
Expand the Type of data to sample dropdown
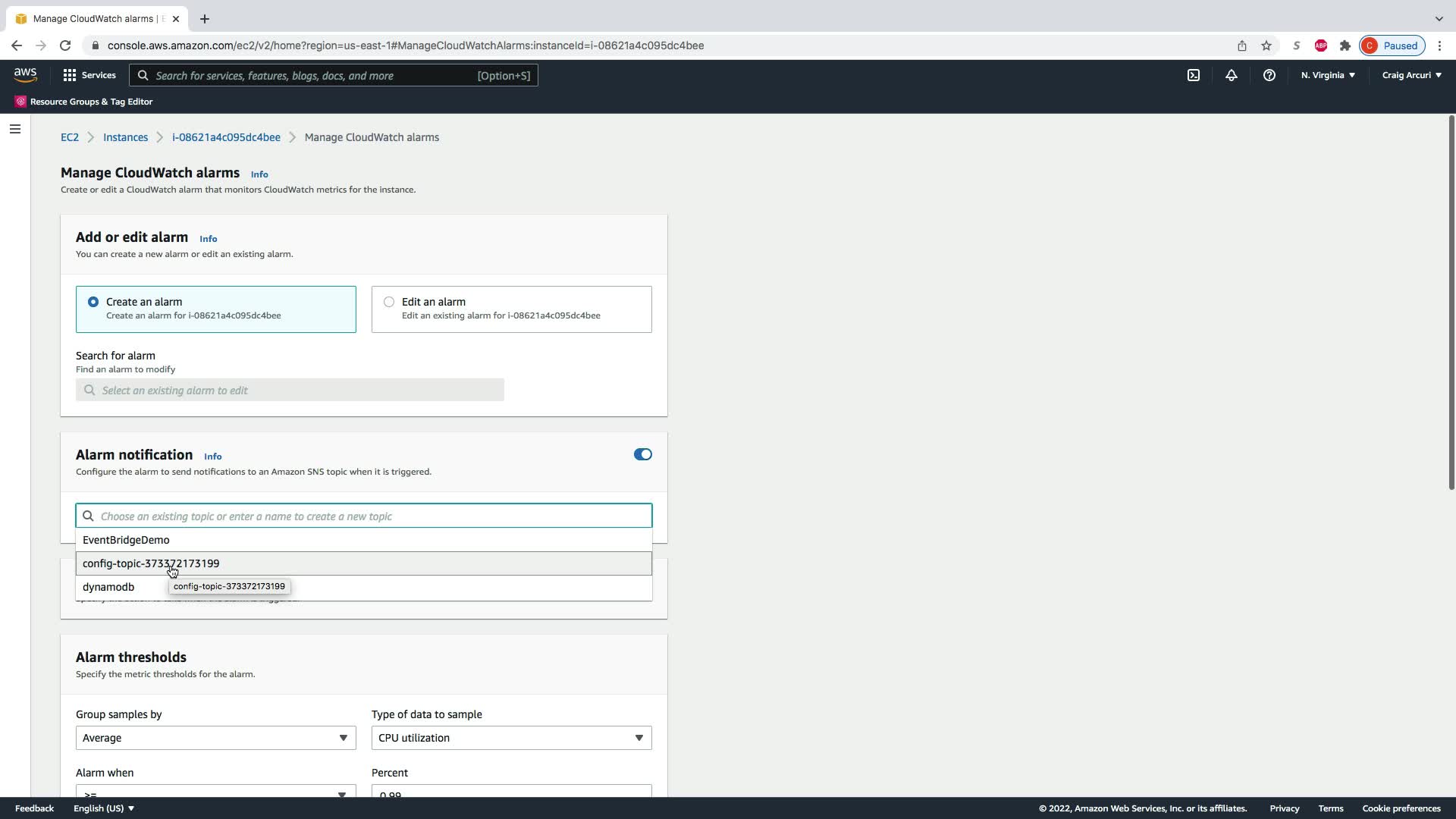point(511,738)
